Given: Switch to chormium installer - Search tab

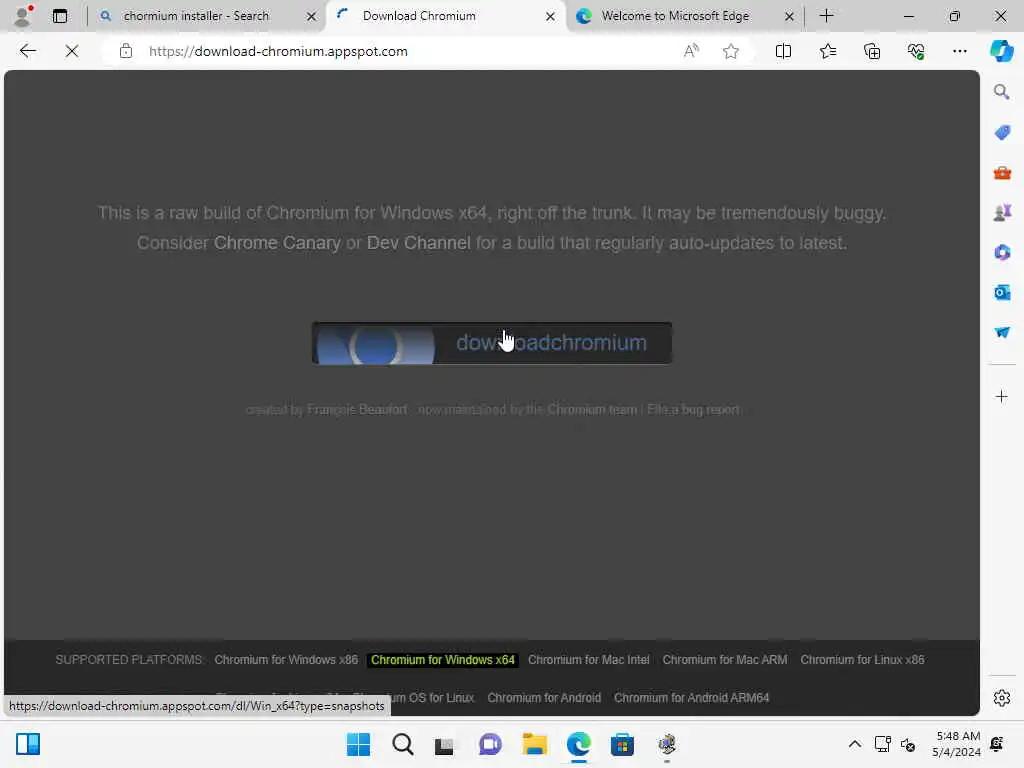Looking at the screenshot, I should tap(196, 16).
